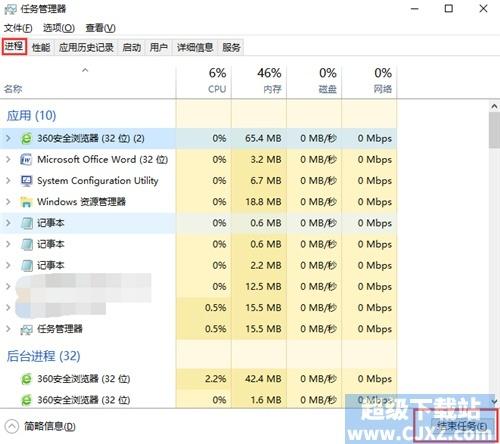The height and width of the screenshot is (444, 500).
Task: Switch to the 服务 tab
Action: tap(231, 47)
